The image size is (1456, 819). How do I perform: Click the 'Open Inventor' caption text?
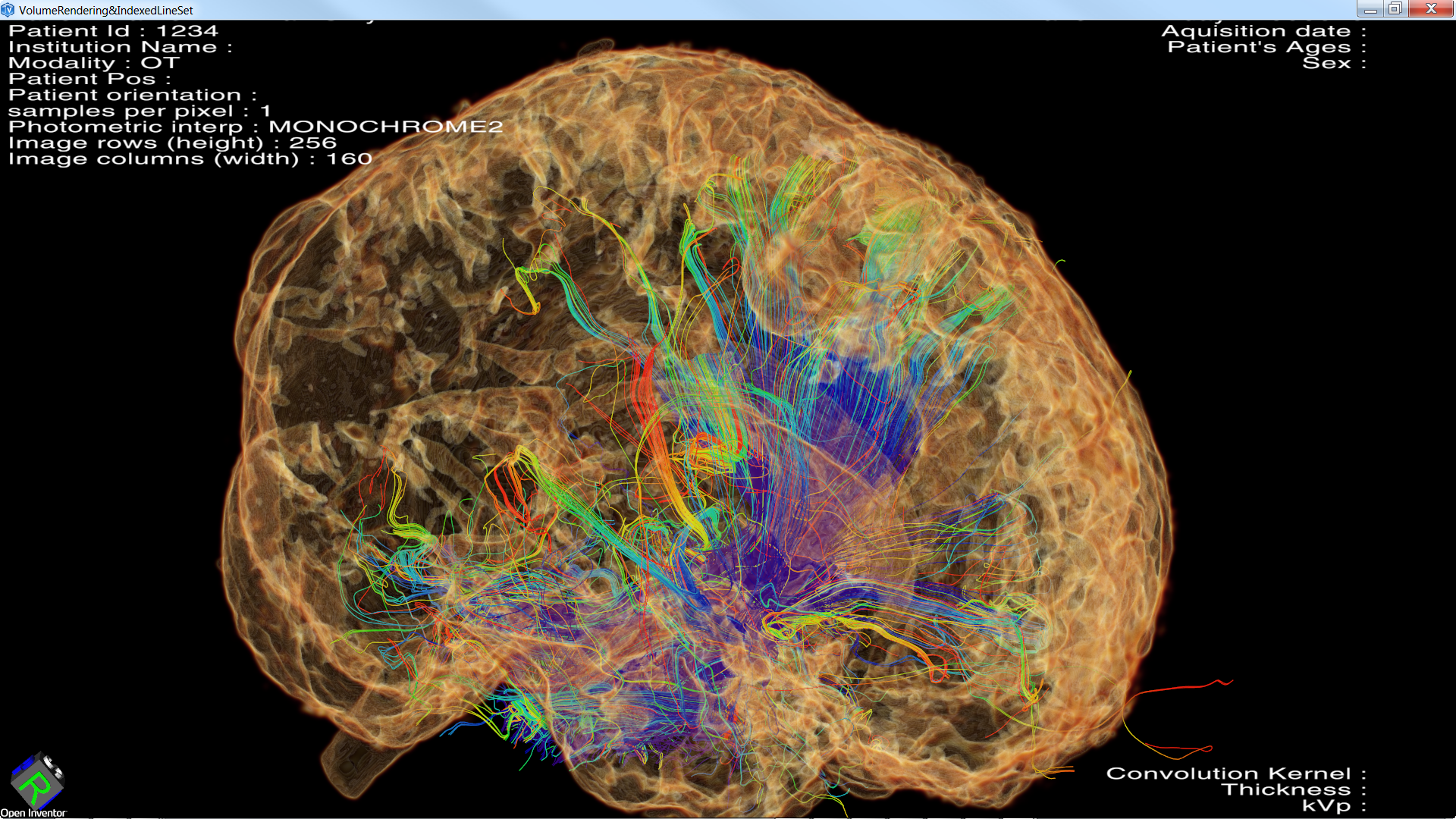(33, 813)
